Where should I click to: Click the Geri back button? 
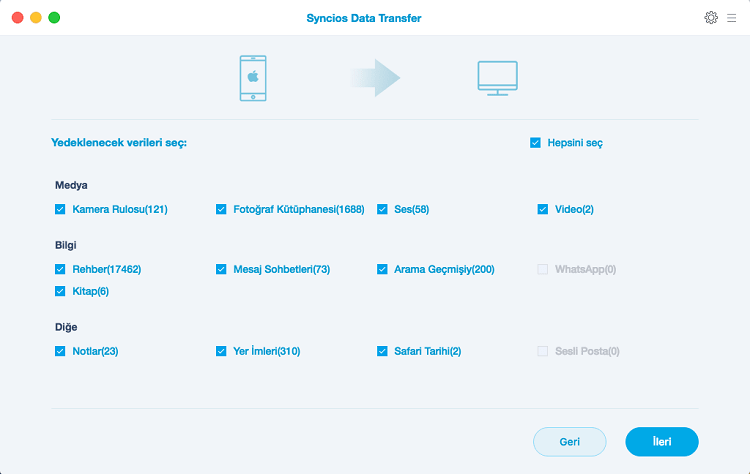coord(570,441)
